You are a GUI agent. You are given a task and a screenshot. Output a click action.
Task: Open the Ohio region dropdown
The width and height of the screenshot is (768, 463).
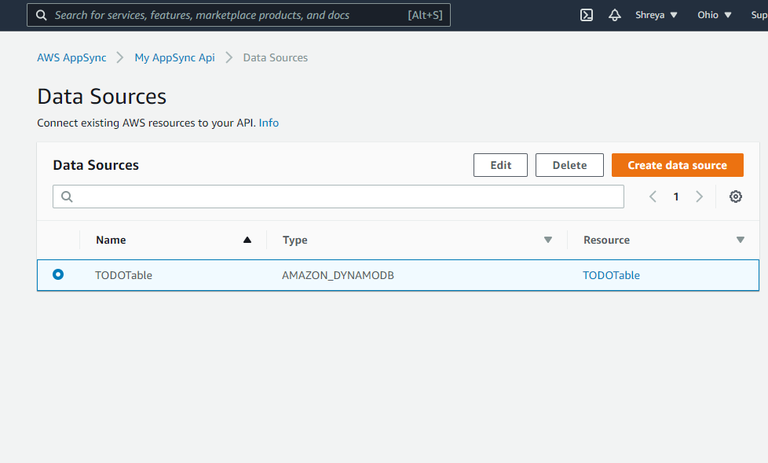[714, 15]
